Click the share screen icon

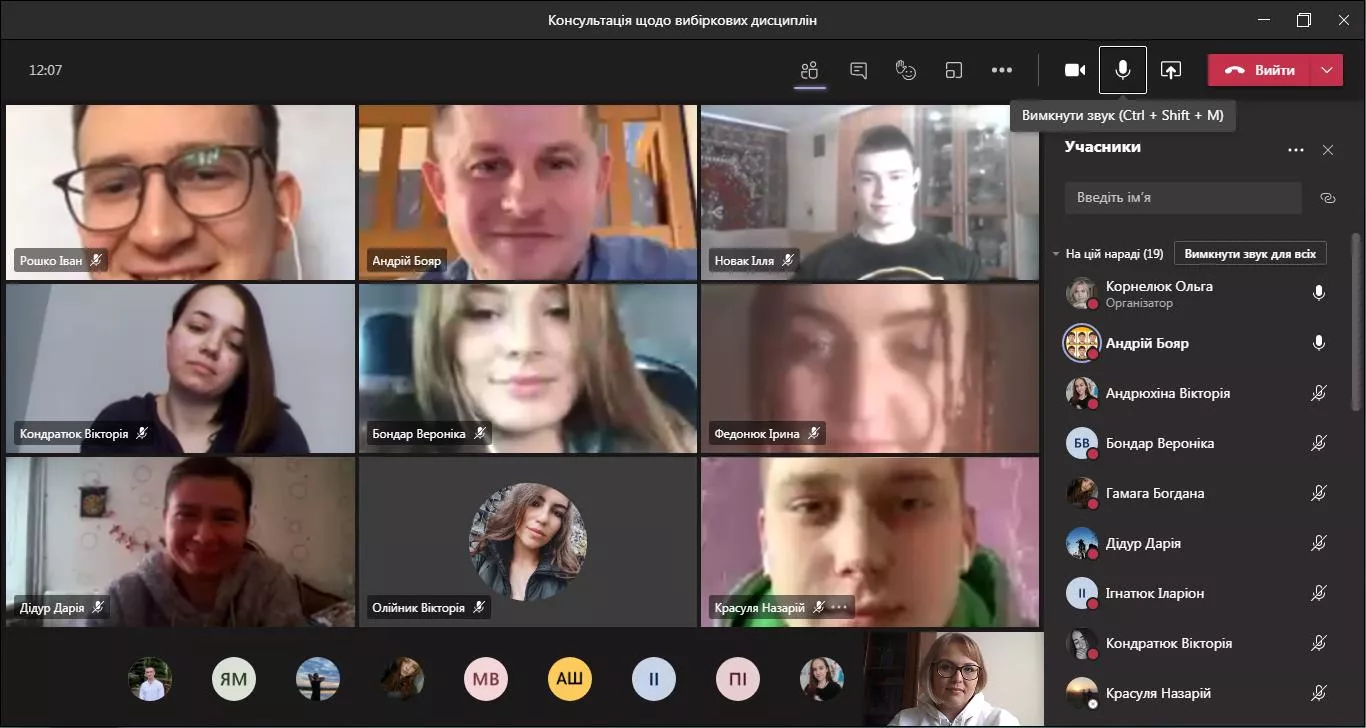pos(1171,70)
